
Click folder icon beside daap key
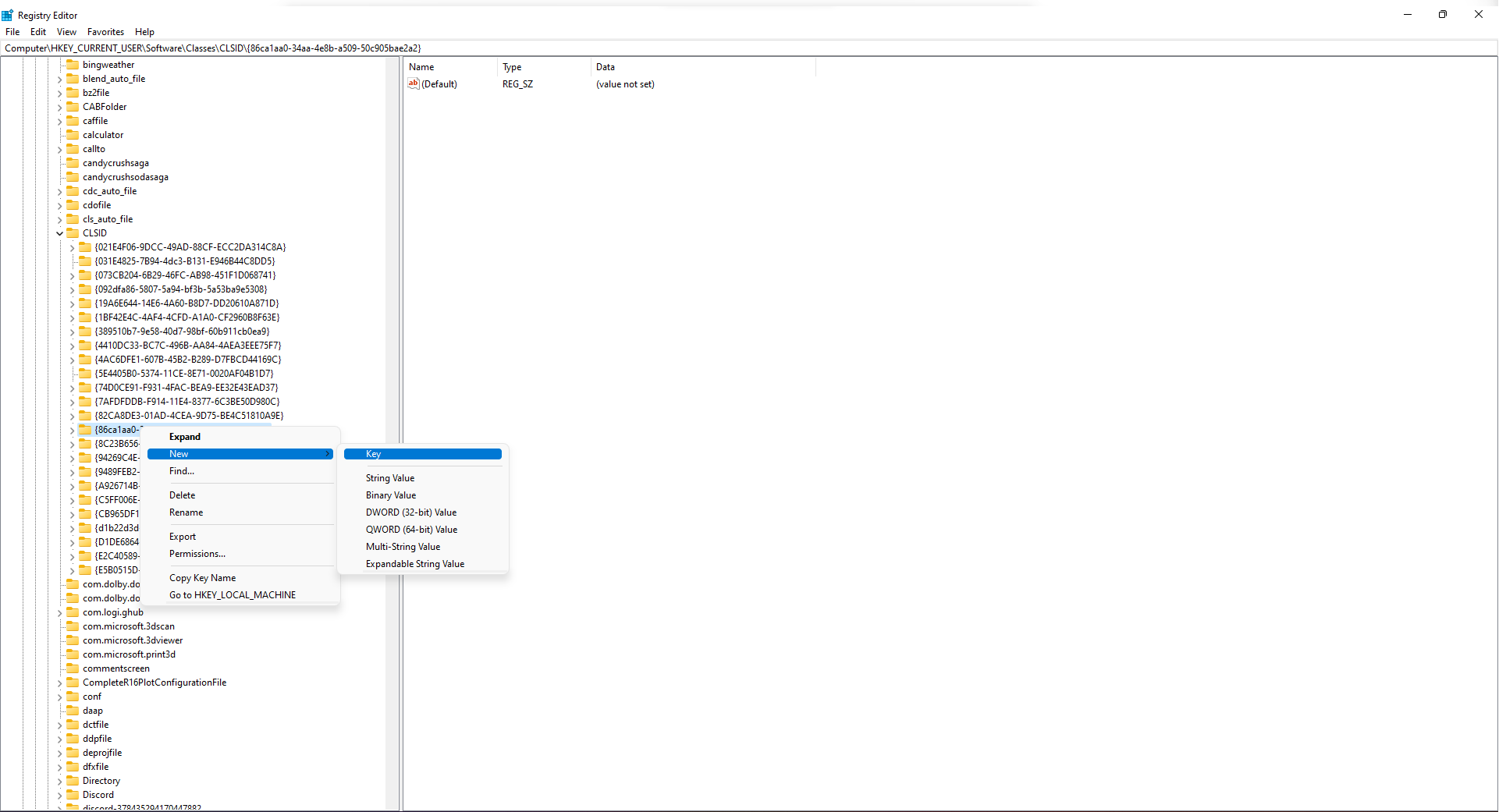tap(73, 711)
